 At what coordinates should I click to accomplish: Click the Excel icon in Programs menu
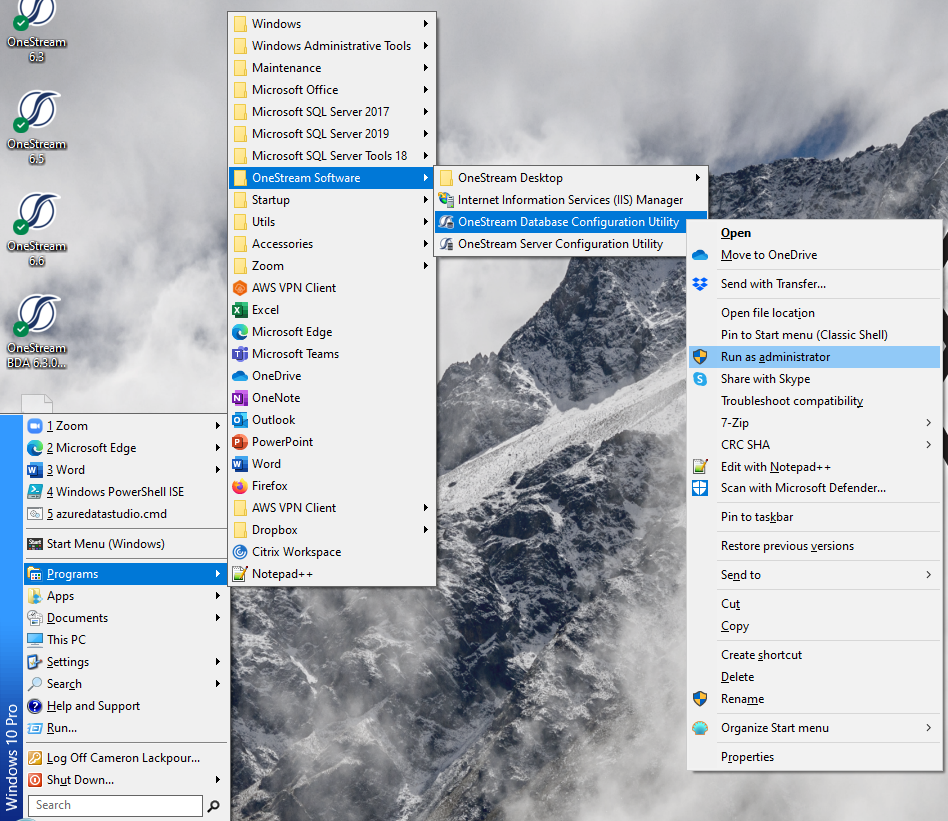240,310
